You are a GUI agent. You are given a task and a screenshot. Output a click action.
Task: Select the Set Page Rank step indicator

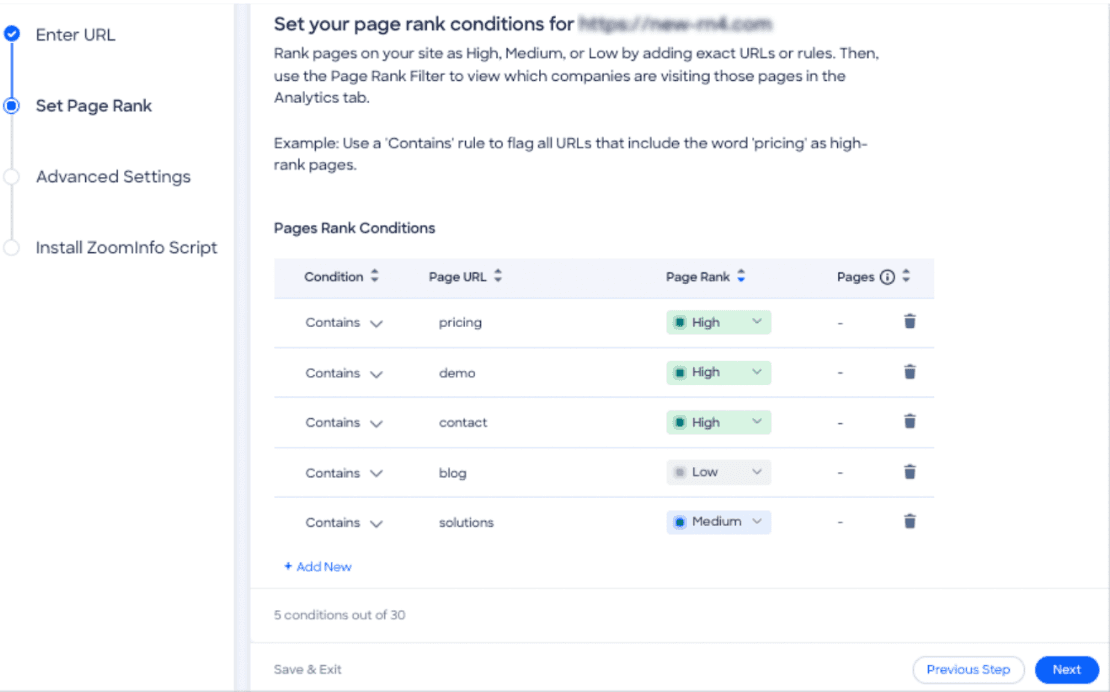click(x=12, y=105)
